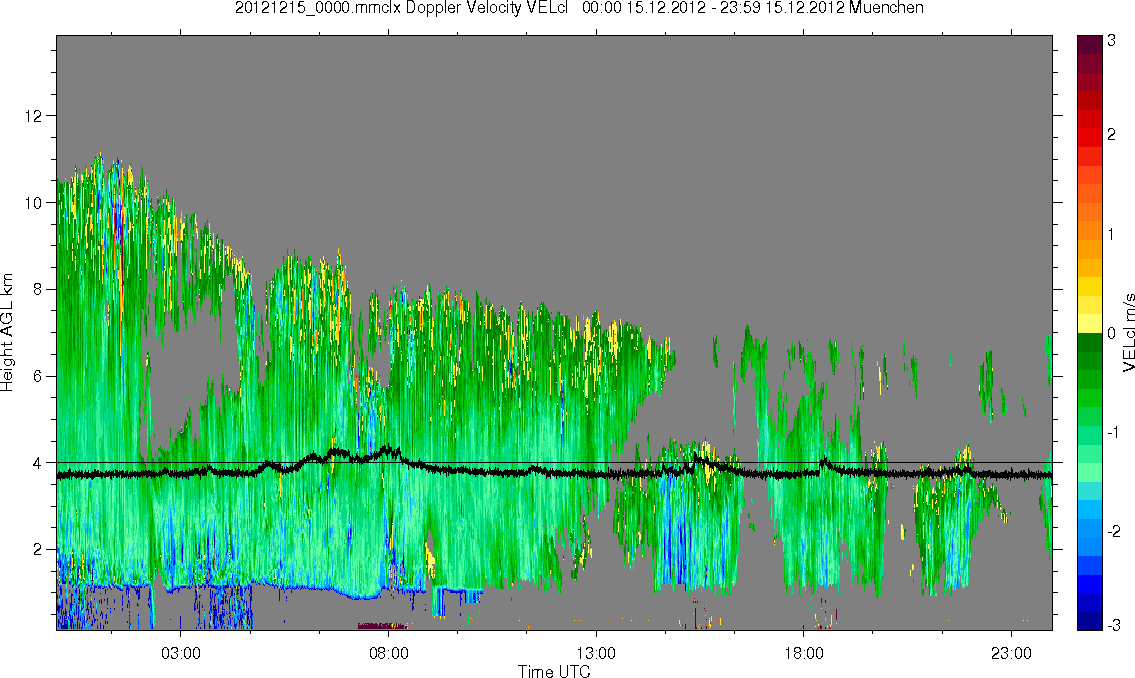Click the height label '12'

(x=33, y=116)
